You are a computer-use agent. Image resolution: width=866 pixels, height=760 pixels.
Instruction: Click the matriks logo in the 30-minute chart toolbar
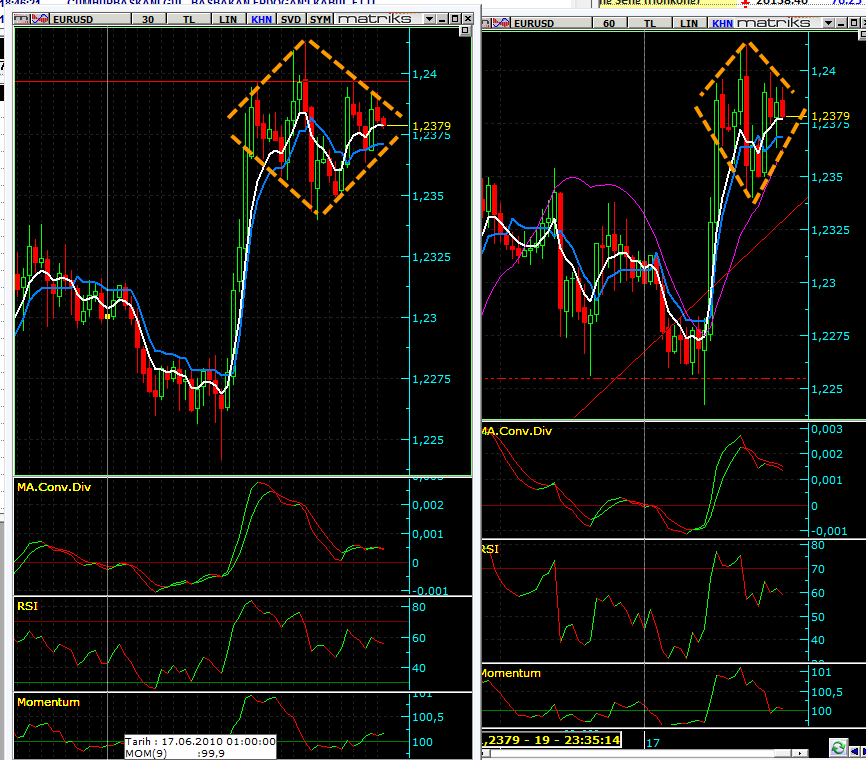(375, 19)
